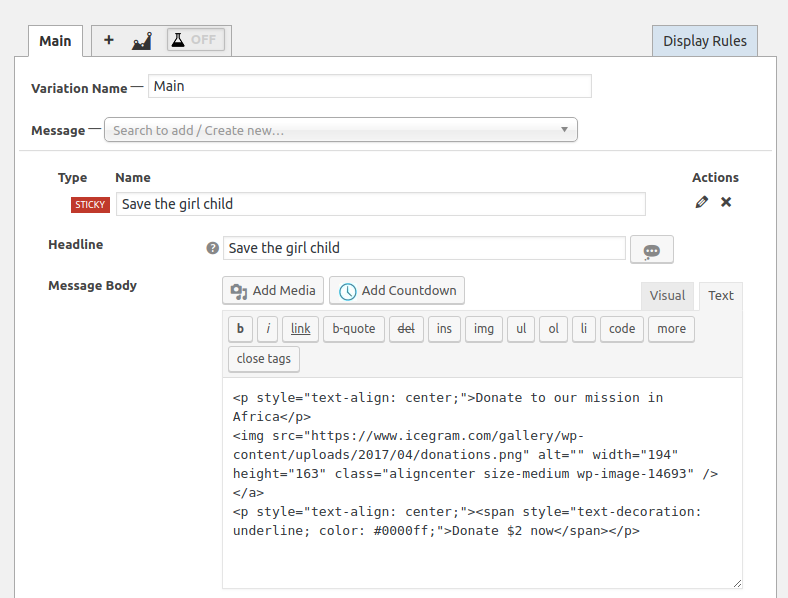Select the Main variation tab

[x=55, y=41]
